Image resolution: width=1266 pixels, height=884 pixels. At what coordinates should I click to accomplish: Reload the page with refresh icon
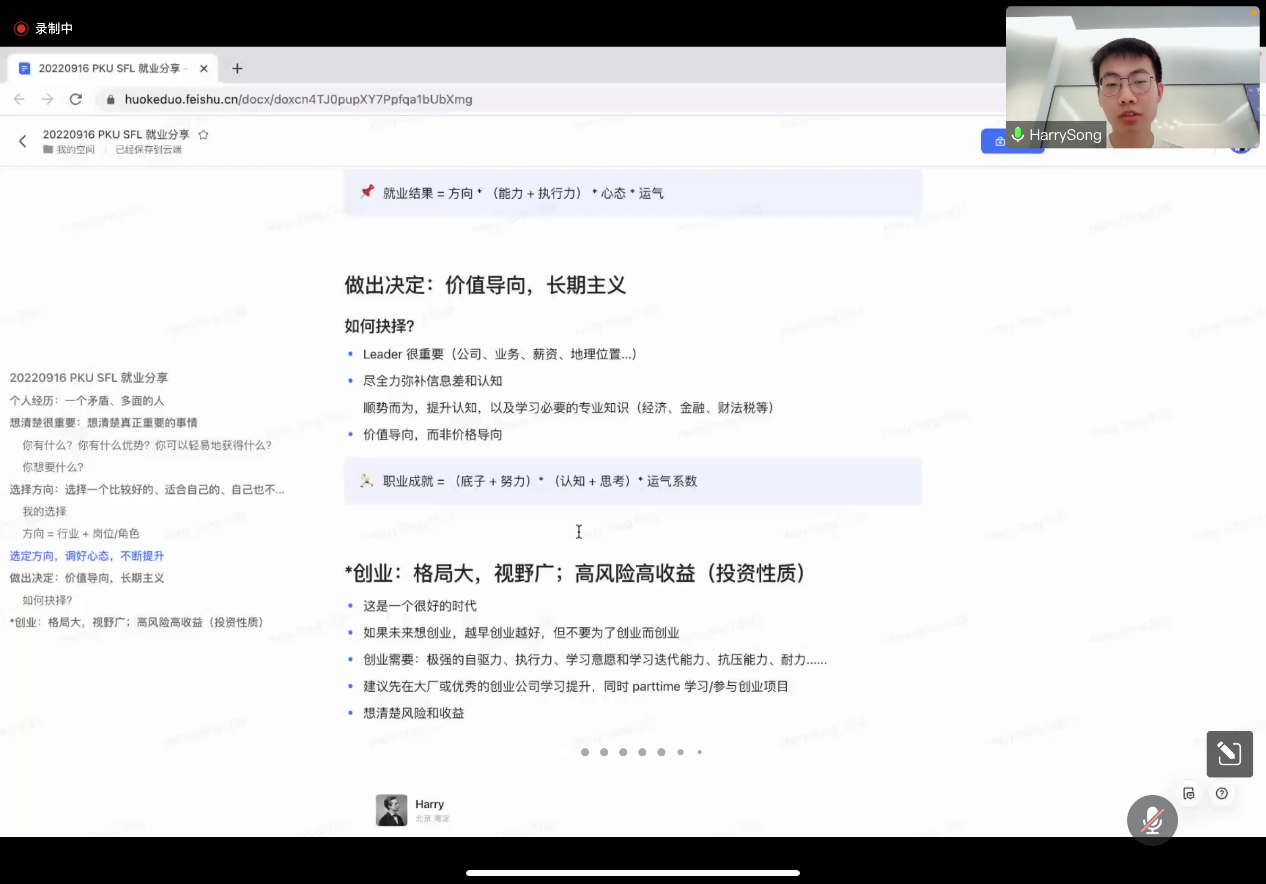pyautogui.click(x=75, y=99)
